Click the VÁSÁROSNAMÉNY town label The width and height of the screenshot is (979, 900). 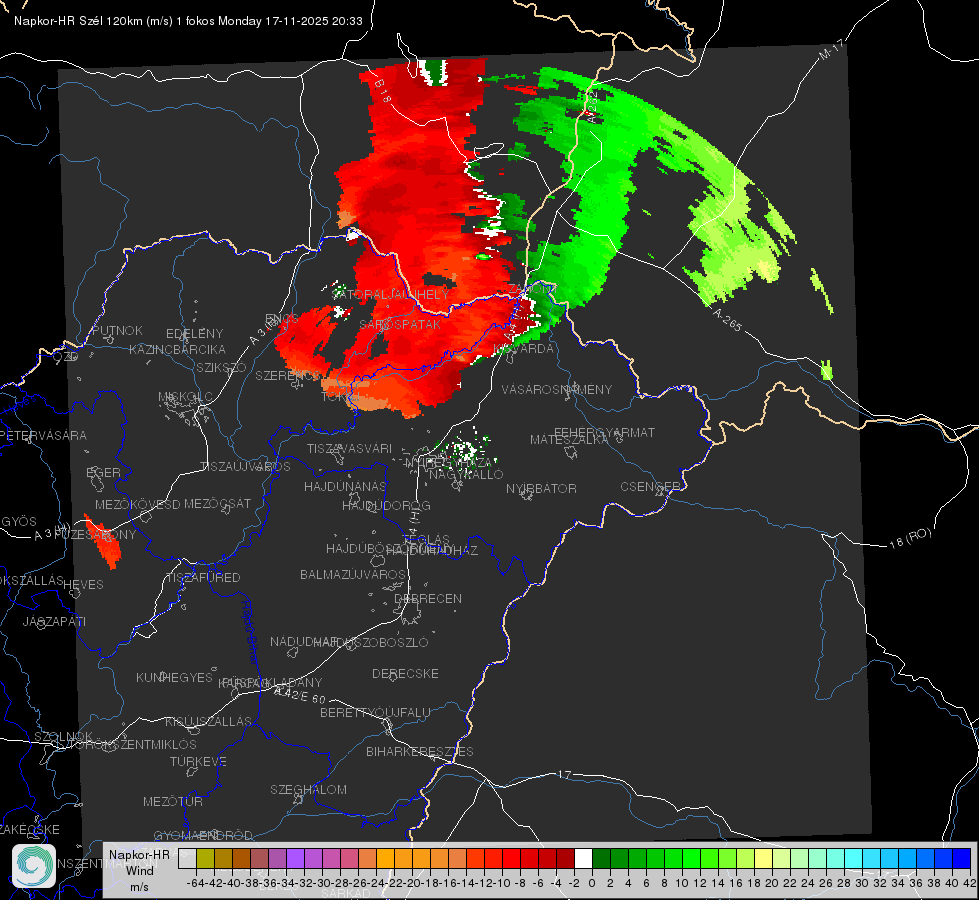(x=557, y=389)
